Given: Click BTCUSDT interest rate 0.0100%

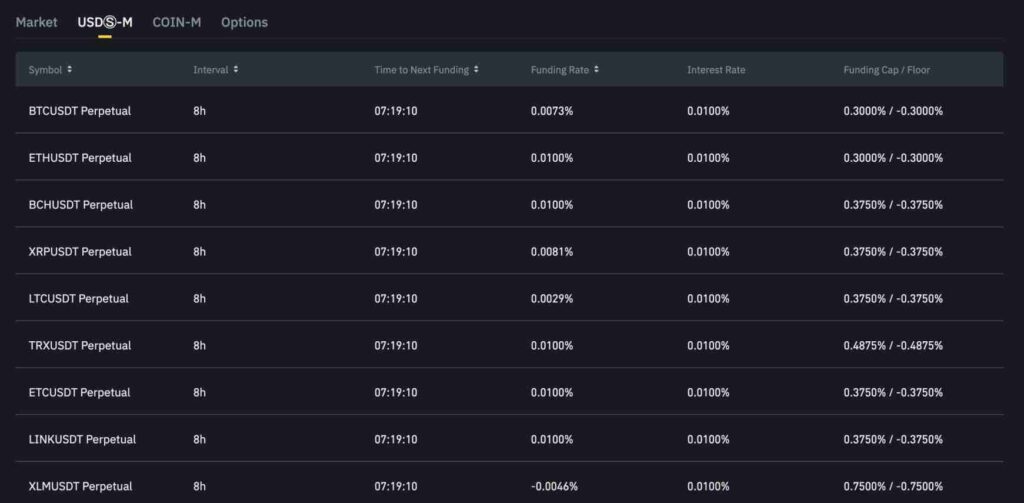Looking at the screenshot, I should pyautogui.click(x=708, y=111).
